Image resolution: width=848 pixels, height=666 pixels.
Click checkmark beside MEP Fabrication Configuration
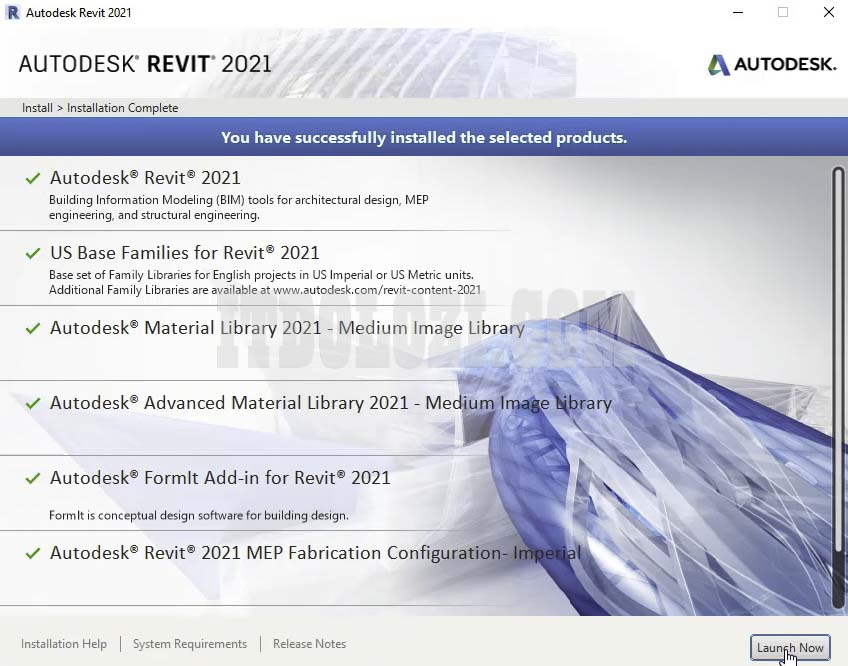point(33,554)
